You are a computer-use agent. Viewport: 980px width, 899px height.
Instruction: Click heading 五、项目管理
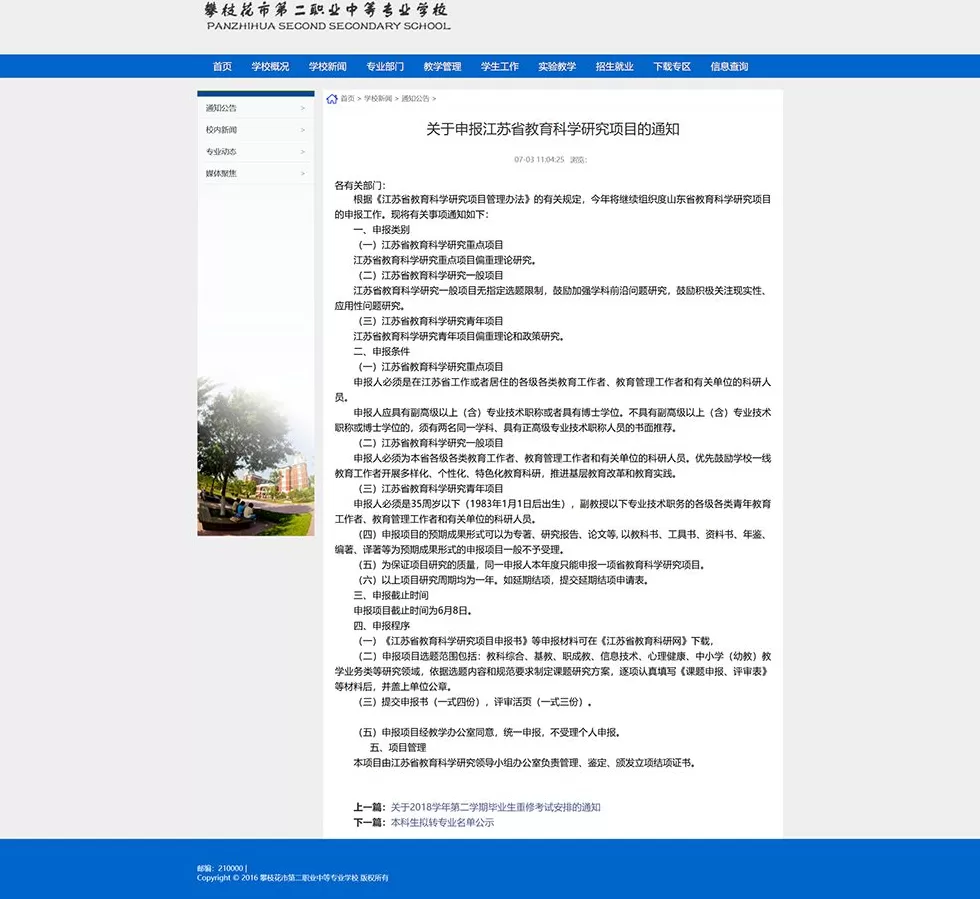pyautogui.click(x=398, y=748)
